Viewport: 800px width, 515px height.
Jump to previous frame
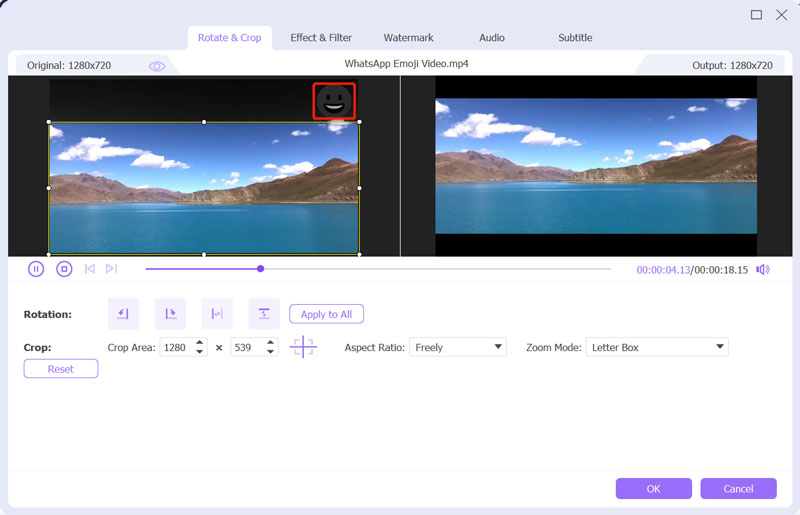[x=90, y=268]
